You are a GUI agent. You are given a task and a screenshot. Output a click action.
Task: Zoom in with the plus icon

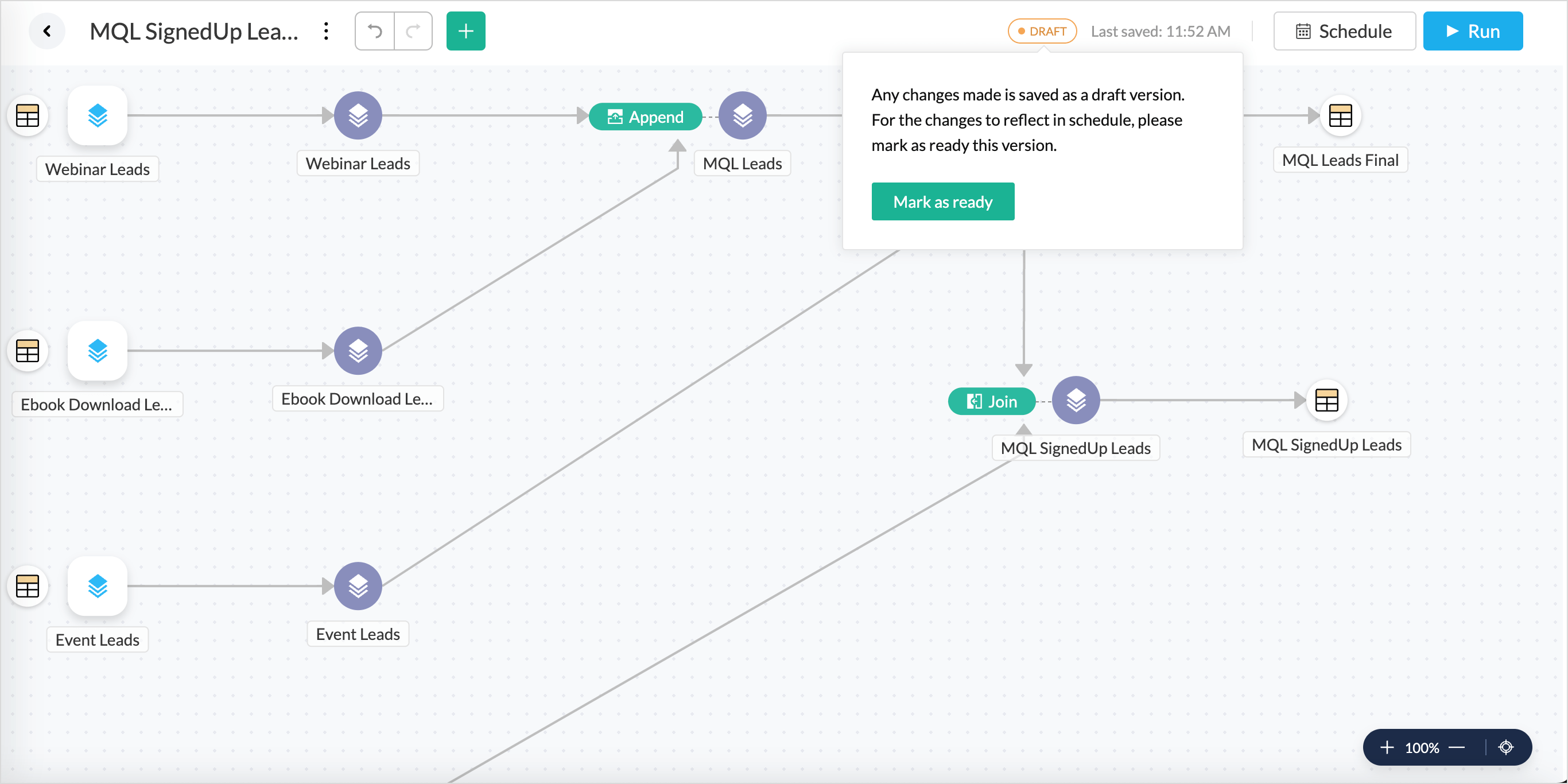[1387, 747]
